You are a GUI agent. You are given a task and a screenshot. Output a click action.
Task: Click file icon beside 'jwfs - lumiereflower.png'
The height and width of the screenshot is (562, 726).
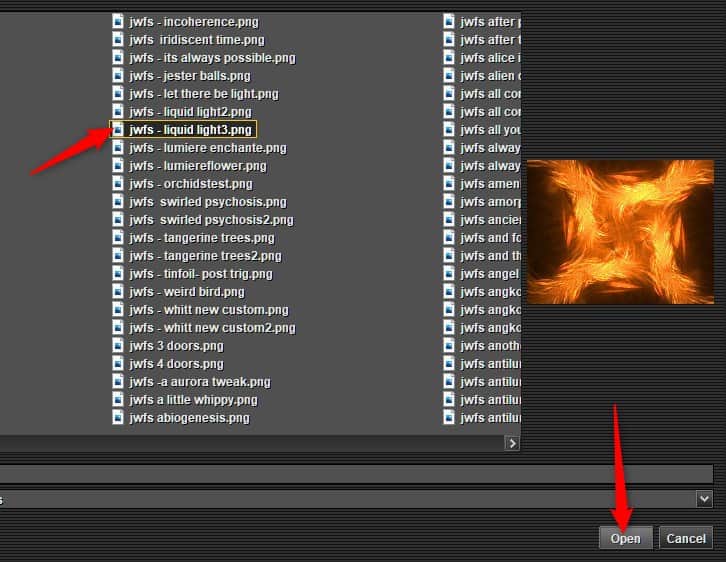(118, 166)
